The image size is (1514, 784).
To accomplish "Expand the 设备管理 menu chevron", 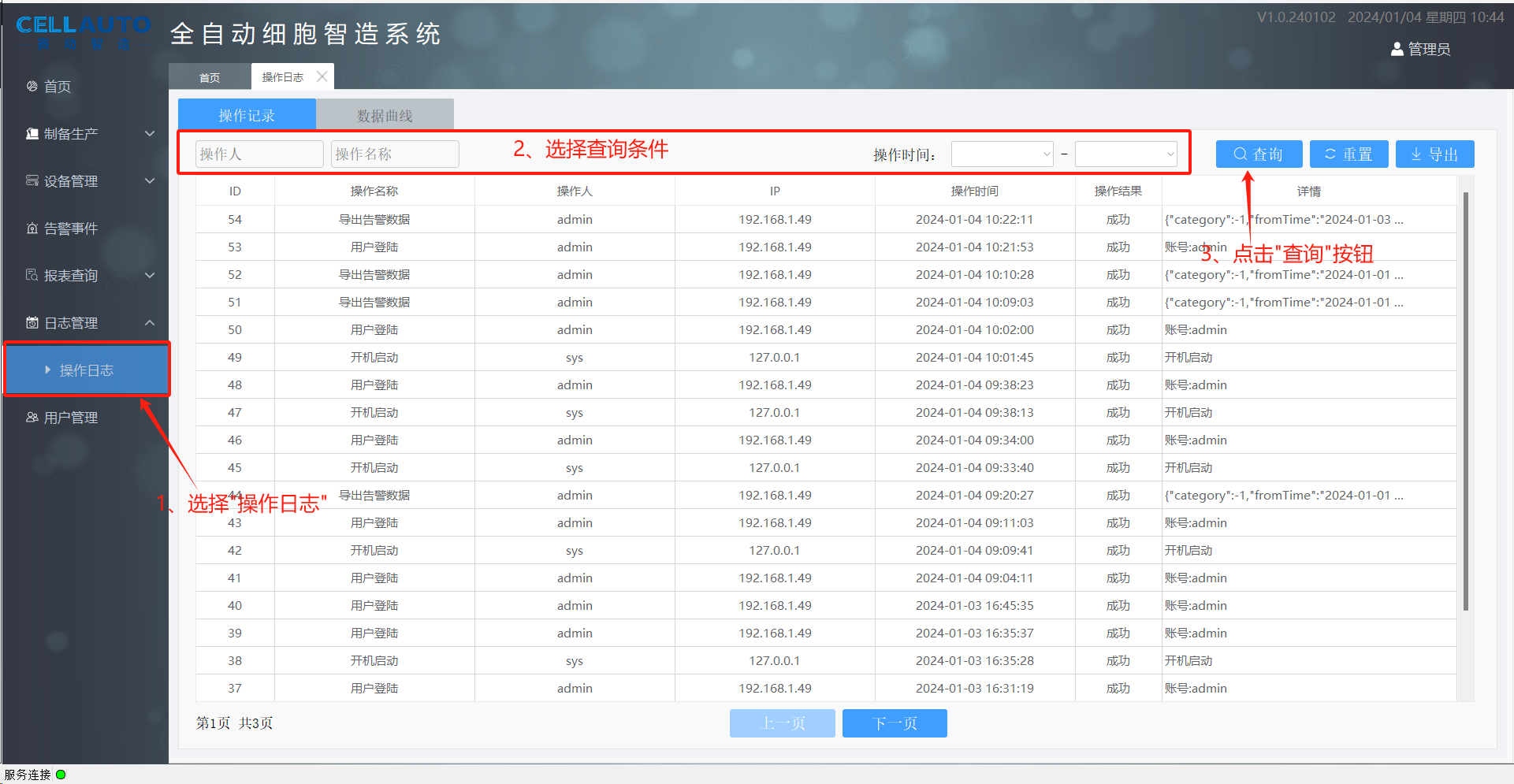I will pos(150,180).
